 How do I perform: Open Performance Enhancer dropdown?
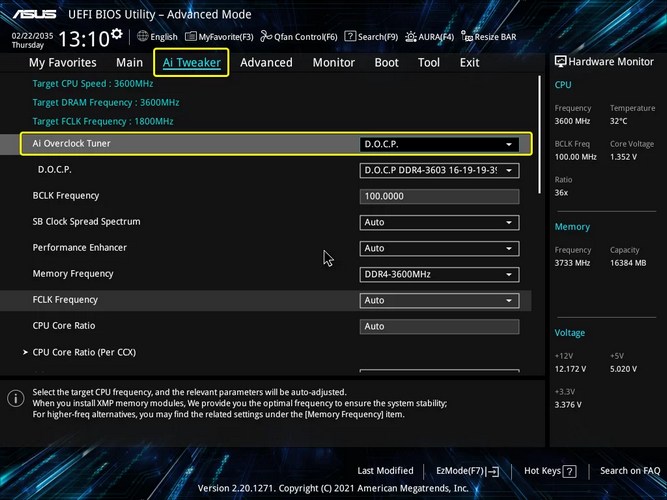tap(439, 248)
